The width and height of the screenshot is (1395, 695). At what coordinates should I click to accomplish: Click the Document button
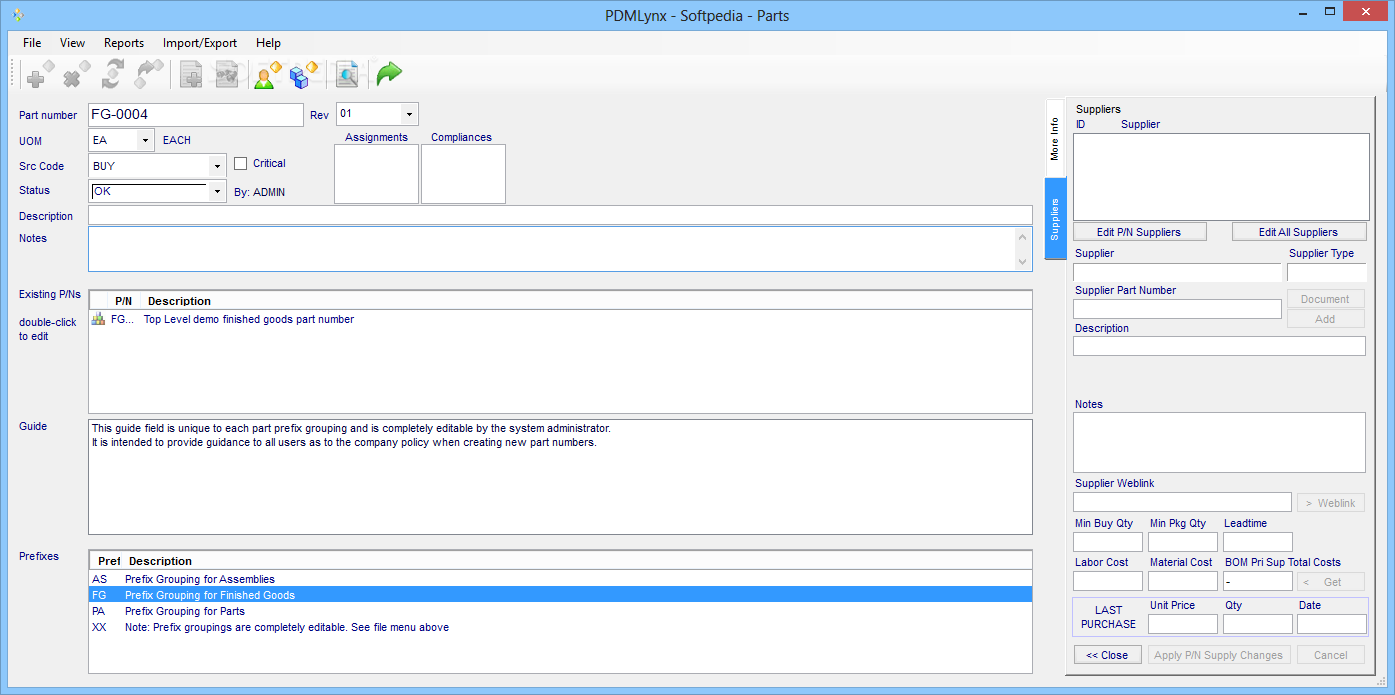point(1325,299)
